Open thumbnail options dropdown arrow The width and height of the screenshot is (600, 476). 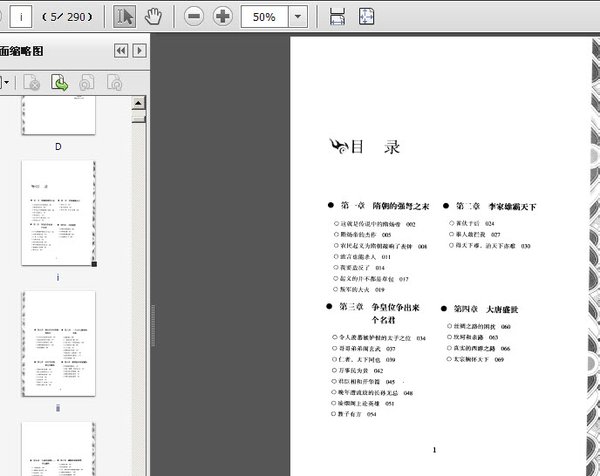point(5,82)
